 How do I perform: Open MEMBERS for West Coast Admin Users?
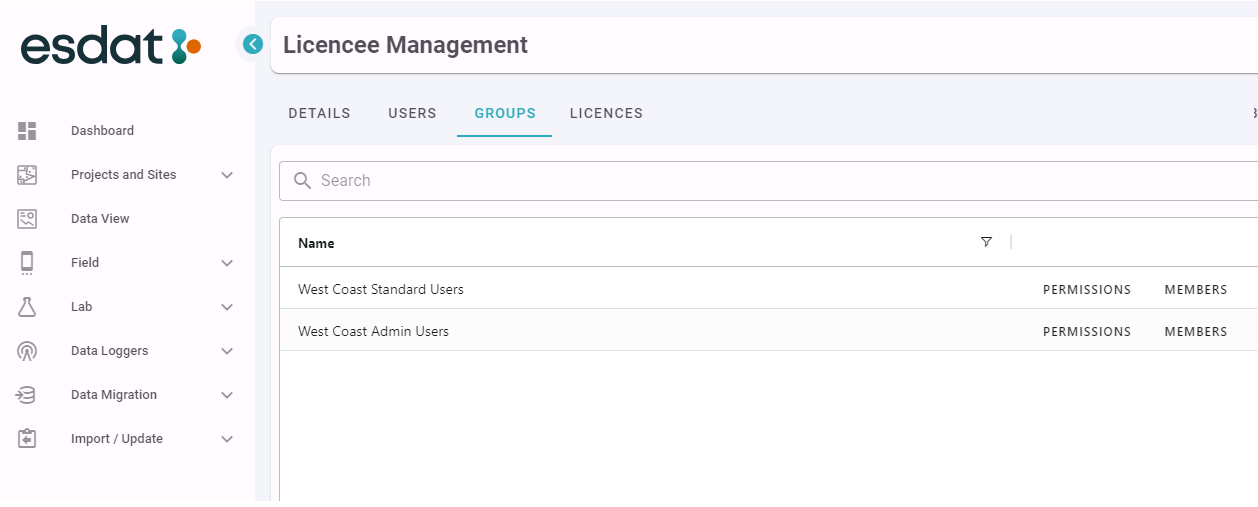1196,332
